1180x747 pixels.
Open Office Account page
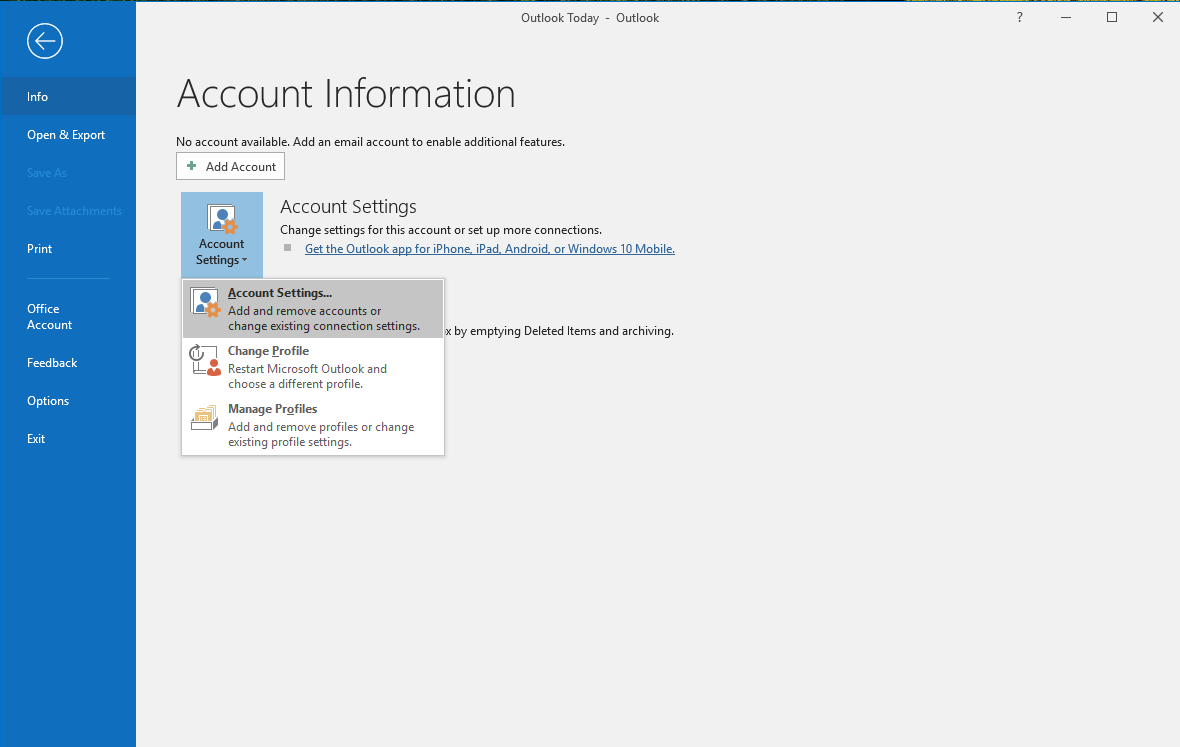pos(68,317)
